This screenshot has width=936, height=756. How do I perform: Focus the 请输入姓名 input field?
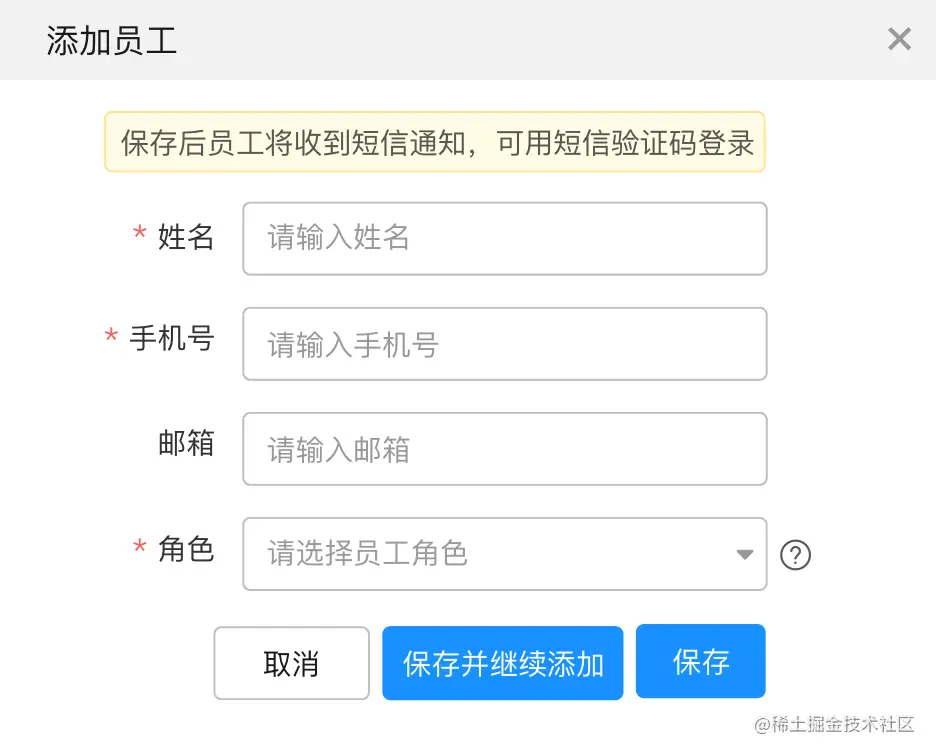coord(504,238)
